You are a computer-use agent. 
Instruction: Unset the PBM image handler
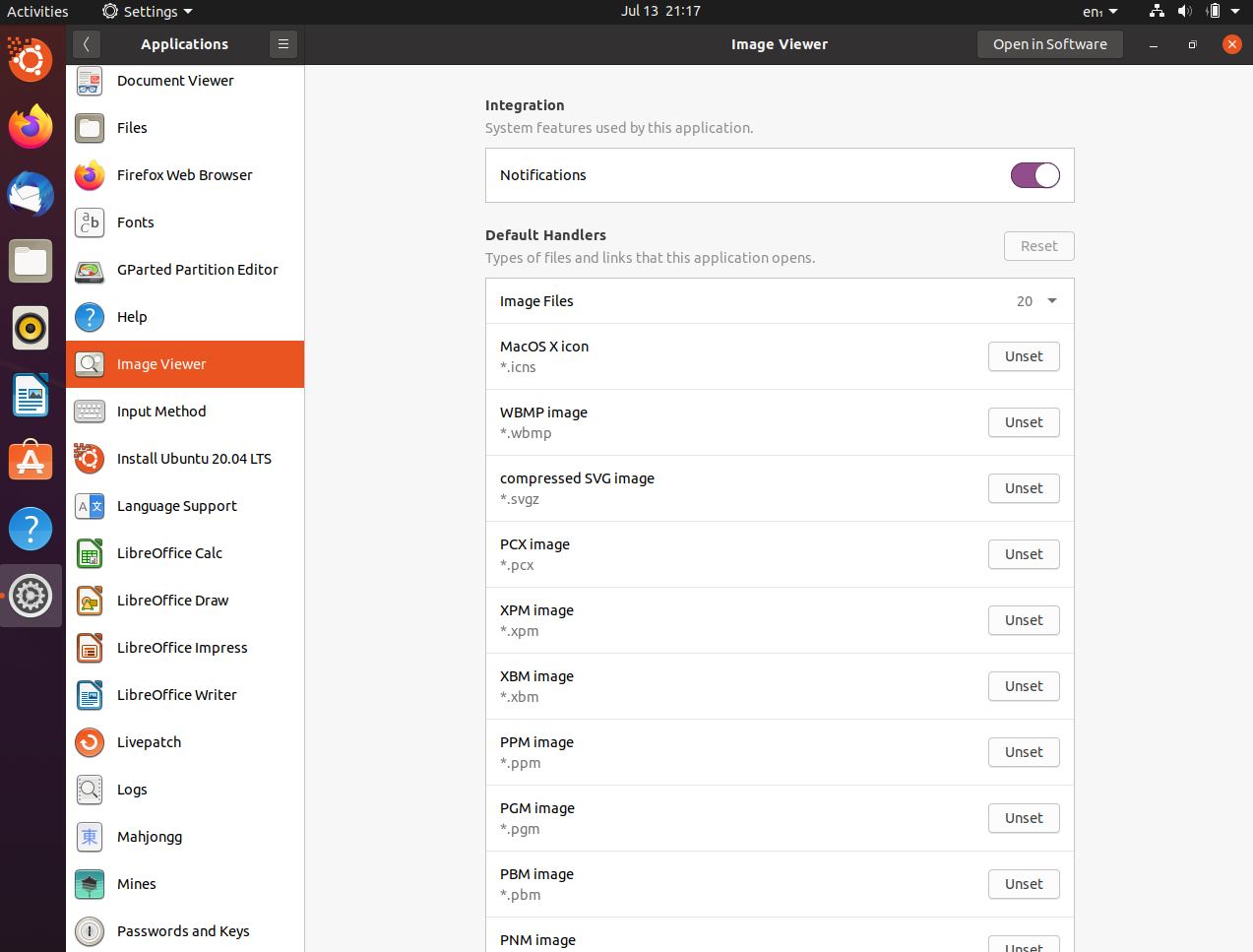[1024, 884]
